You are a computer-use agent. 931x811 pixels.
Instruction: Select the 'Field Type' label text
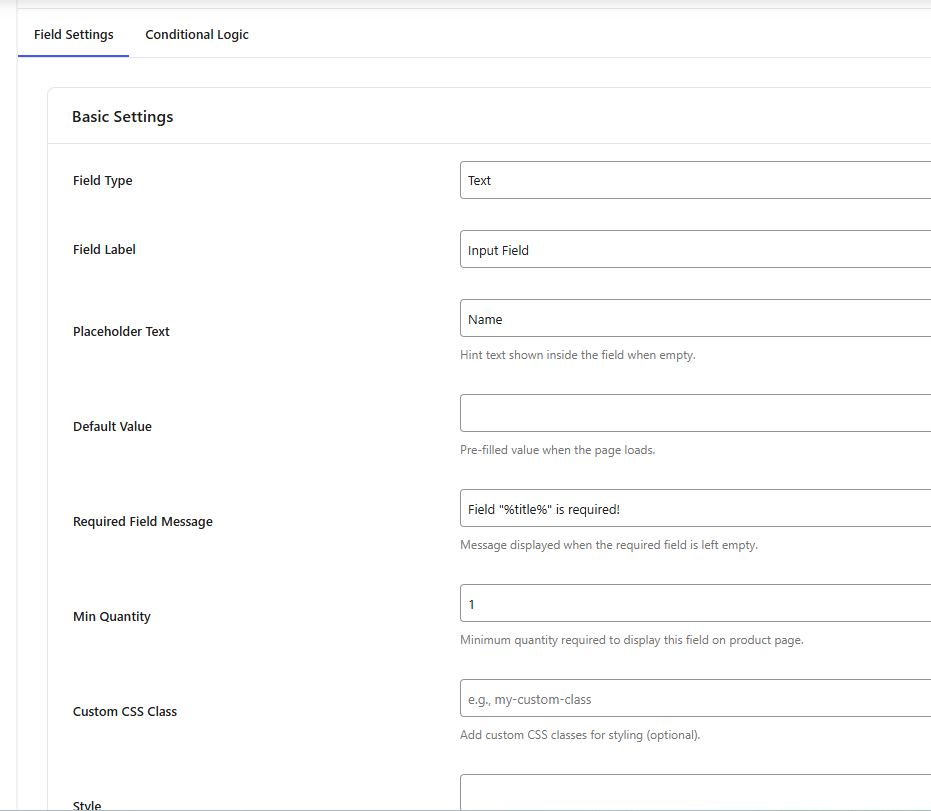click(103, 180)
